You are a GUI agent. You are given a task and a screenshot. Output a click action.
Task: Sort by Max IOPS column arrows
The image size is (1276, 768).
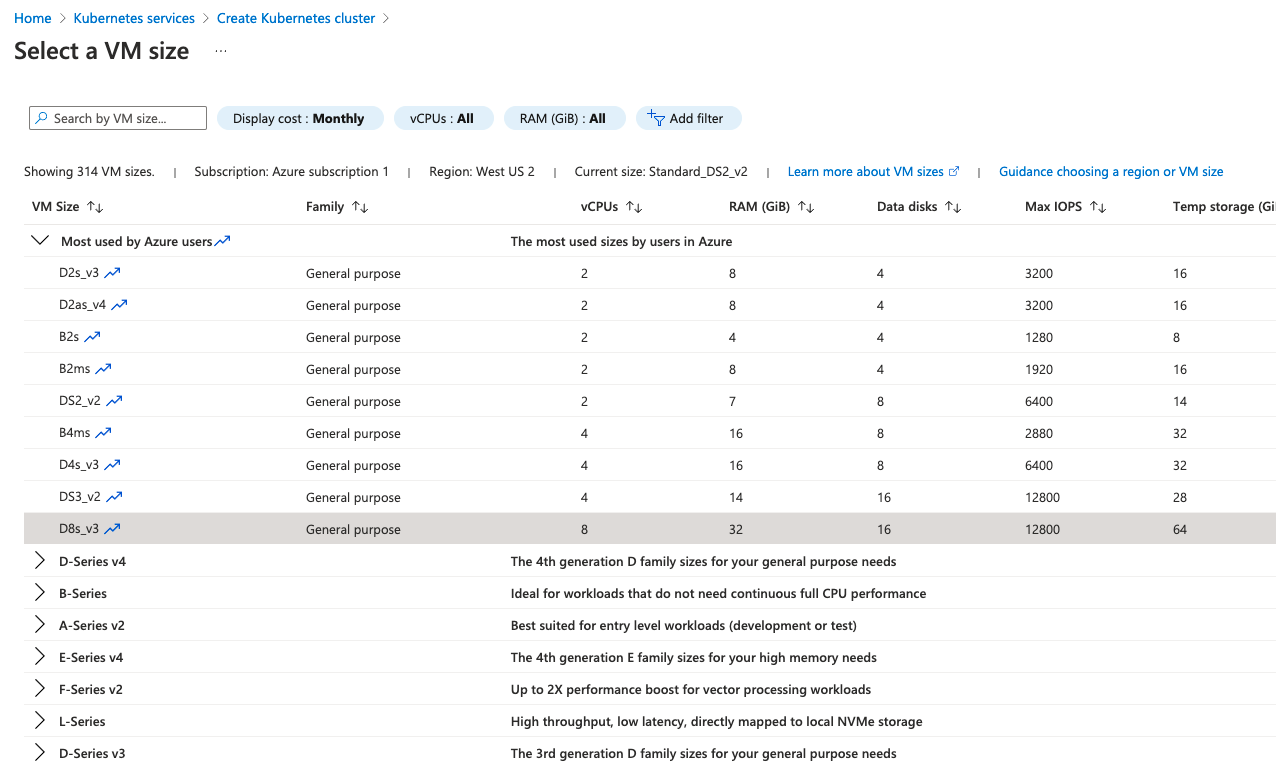pos(1098,207)
